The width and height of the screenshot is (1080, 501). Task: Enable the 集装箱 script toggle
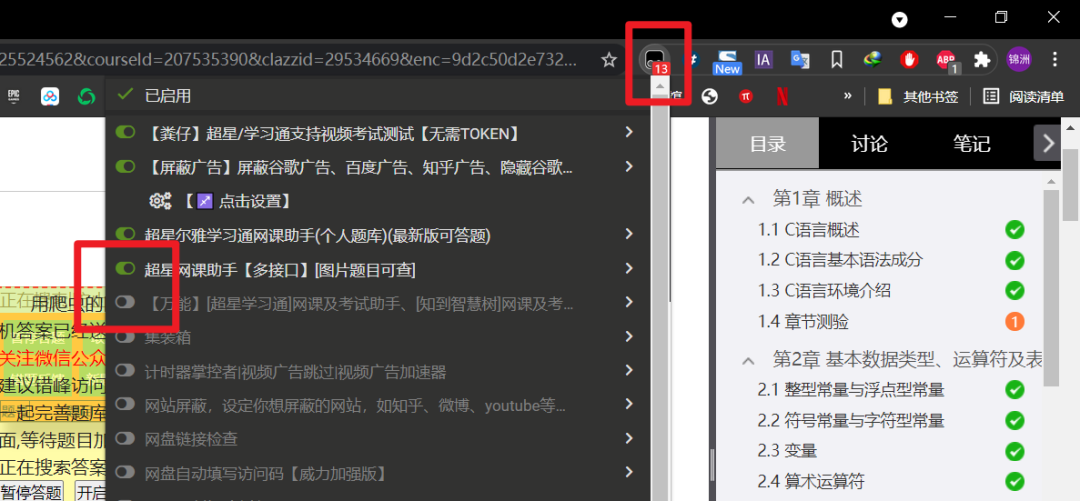(x=125, y=336)
